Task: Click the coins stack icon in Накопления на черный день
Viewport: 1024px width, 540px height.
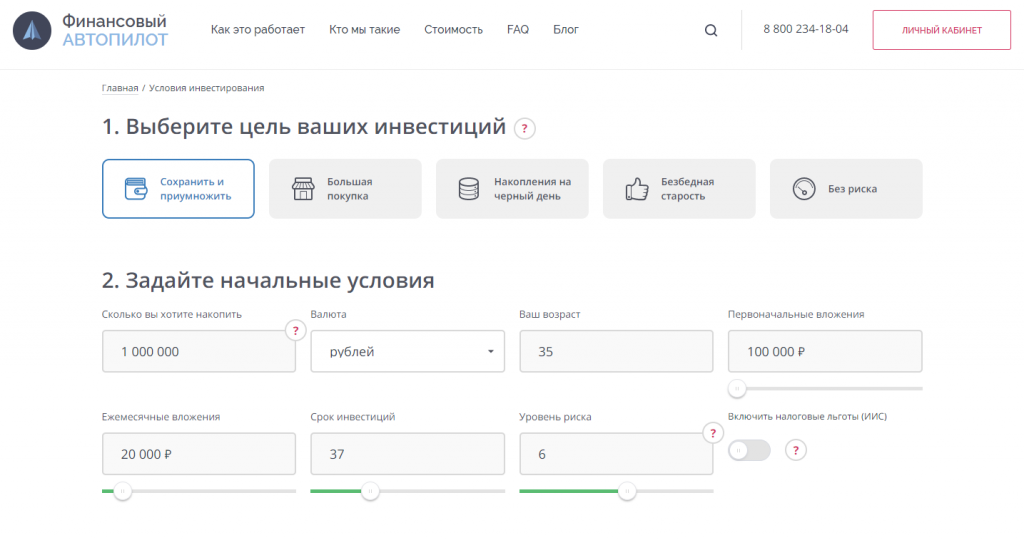Action: tap(469, 189)
